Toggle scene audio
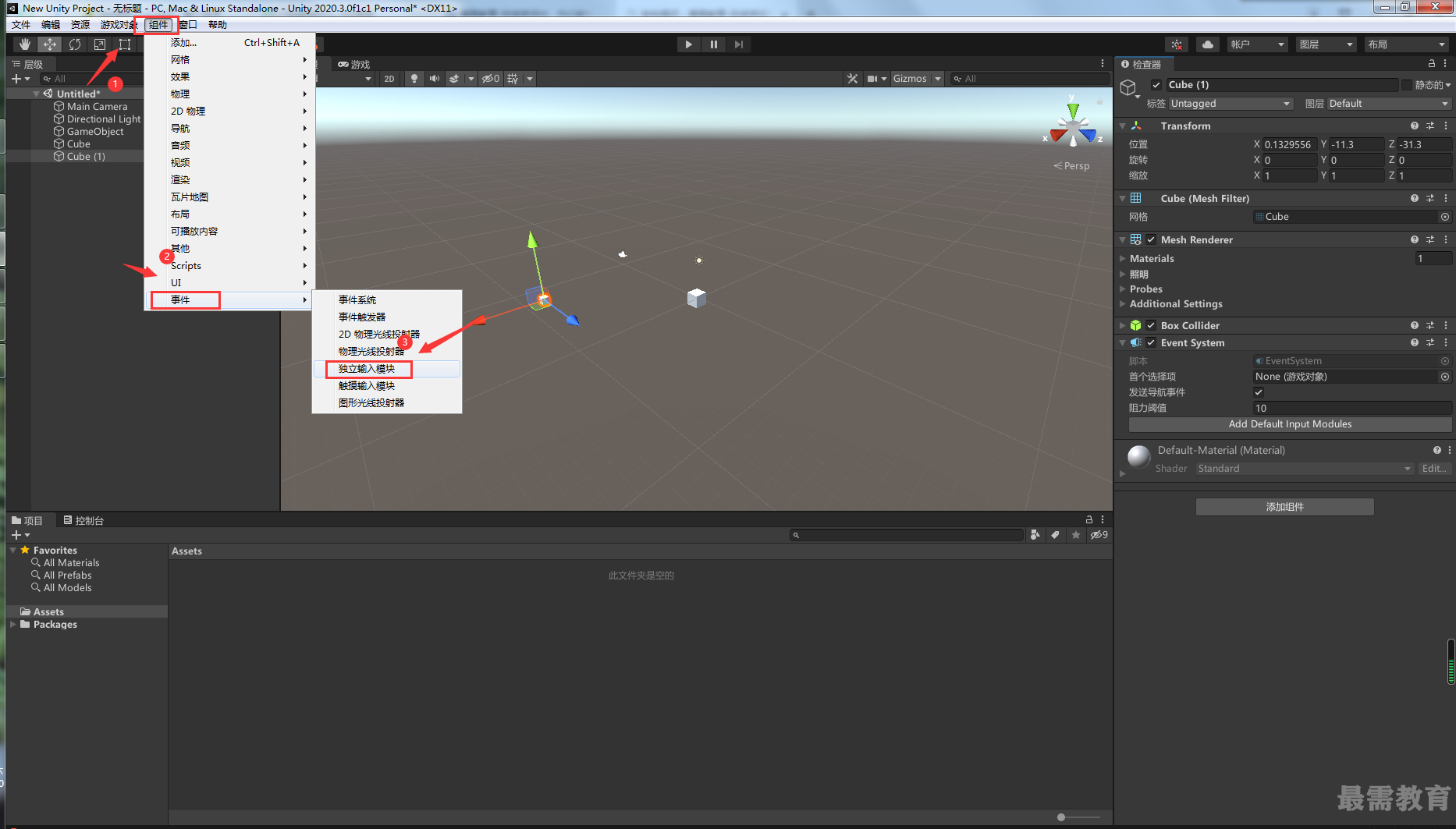1456x829 pixels. (435, 79)
